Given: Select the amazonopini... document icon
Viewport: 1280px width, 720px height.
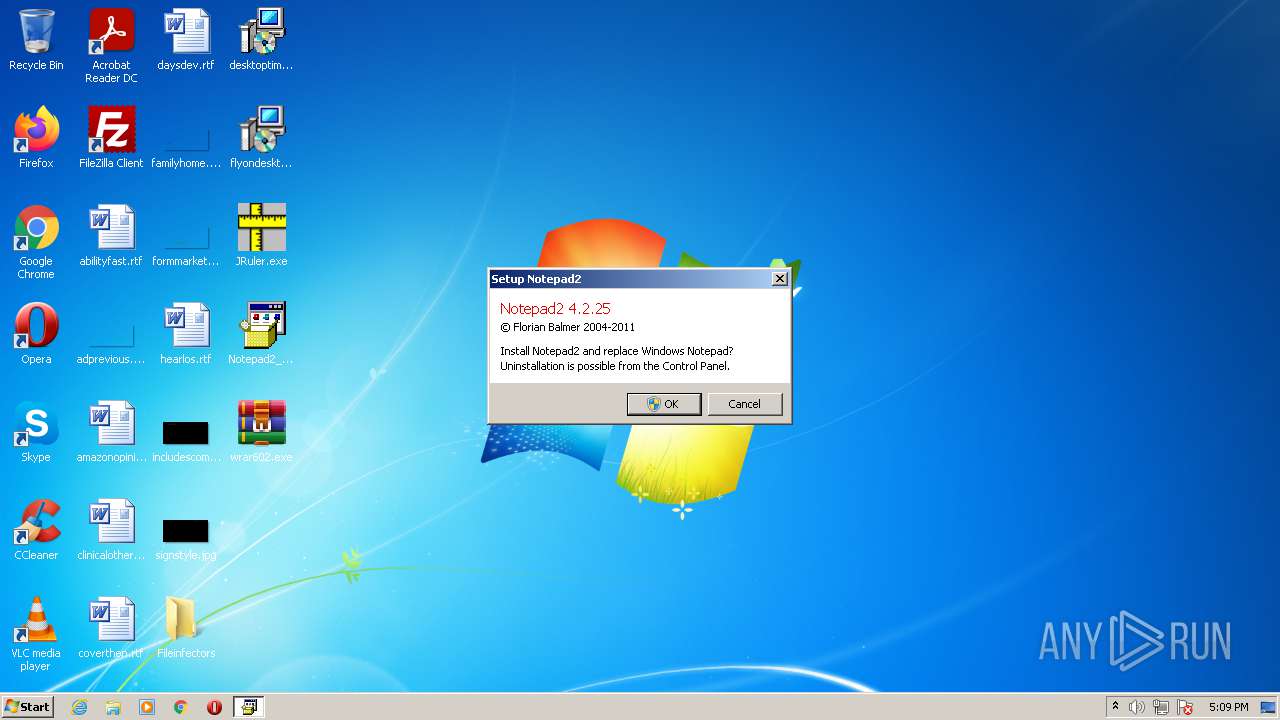Looking at the screenshot, I should pyautogui.click(x=111, y=432).
